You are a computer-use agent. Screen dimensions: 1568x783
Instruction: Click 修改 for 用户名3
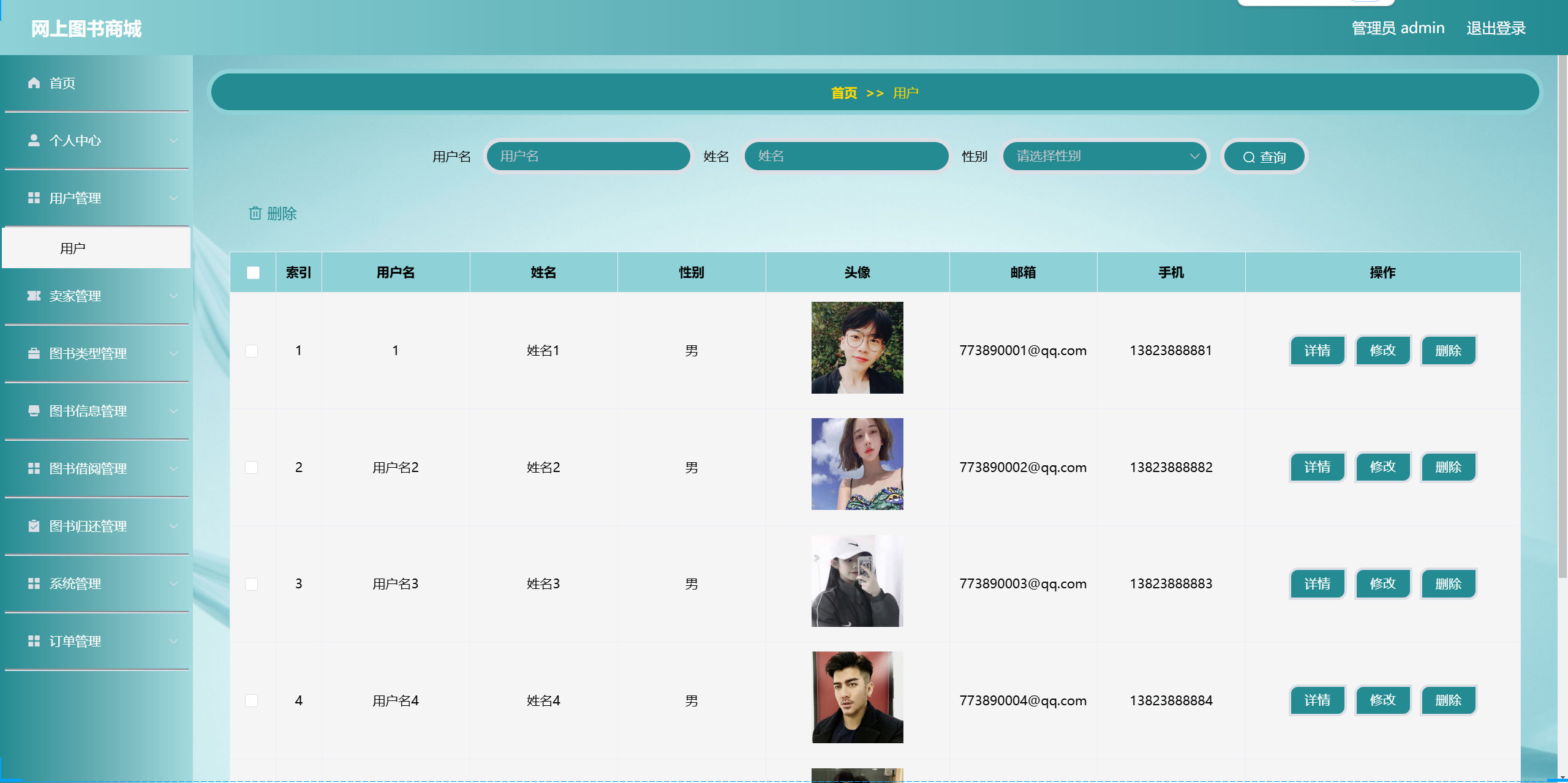tap(1383, 583)
